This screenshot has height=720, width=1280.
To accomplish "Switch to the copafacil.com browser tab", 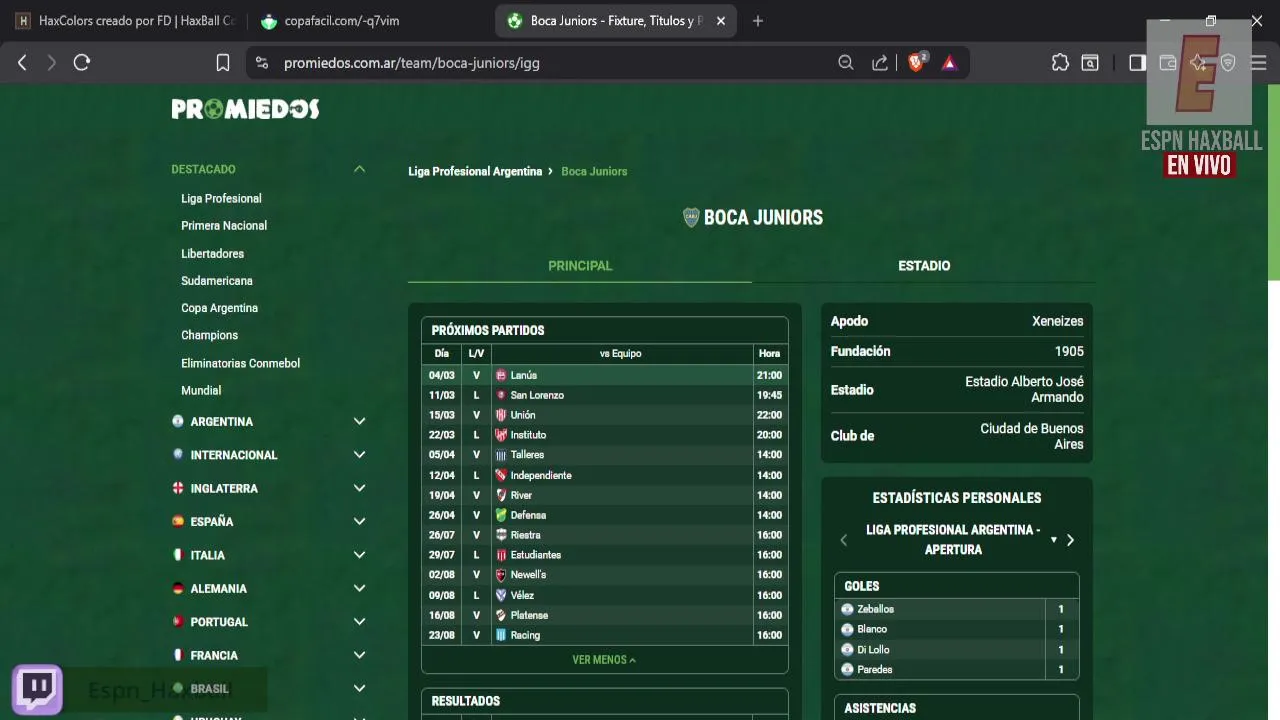I will pyautogui.click(x=370, y=21).
